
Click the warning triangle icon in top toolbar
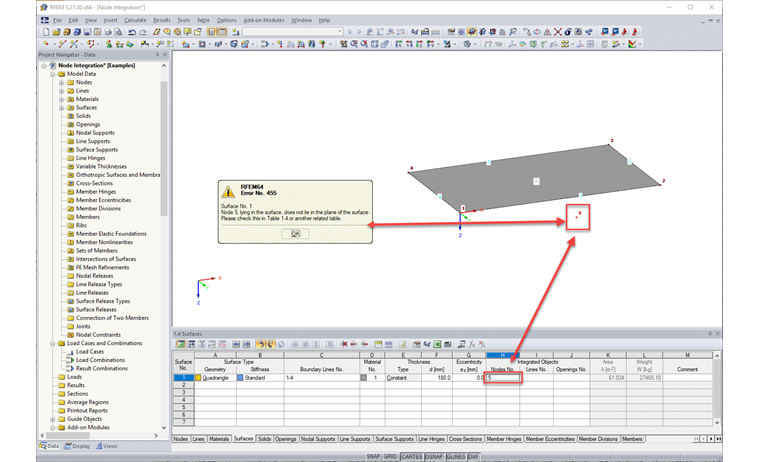(547, 32)
